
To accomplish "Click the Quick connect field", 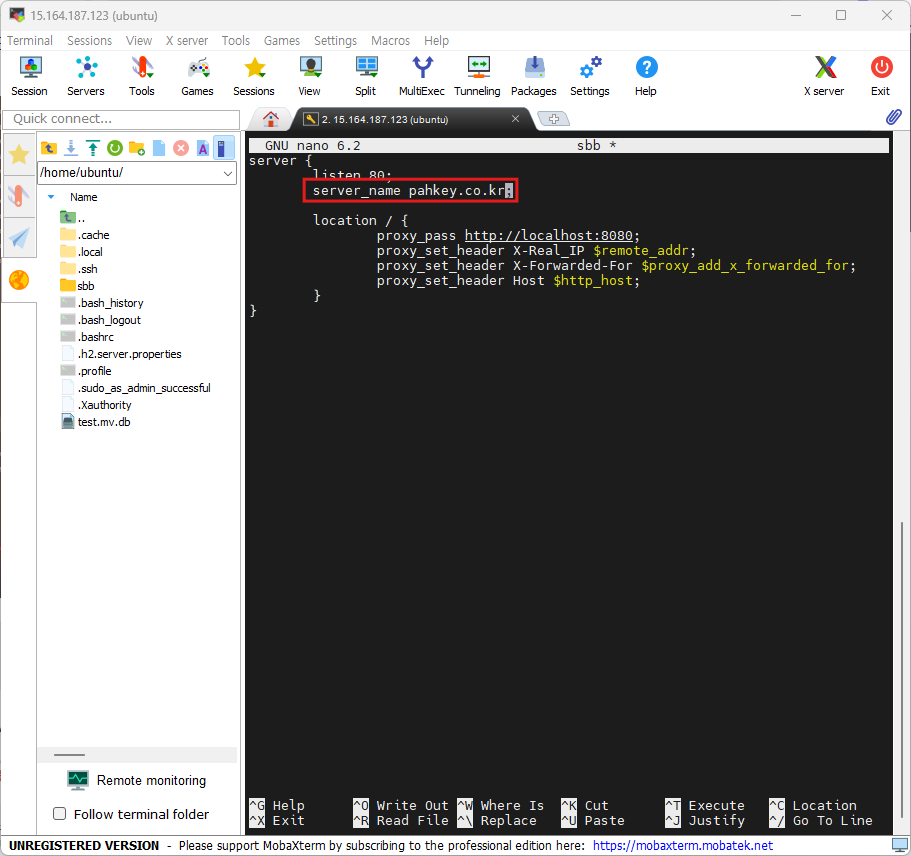I will [x=121, y=119].
